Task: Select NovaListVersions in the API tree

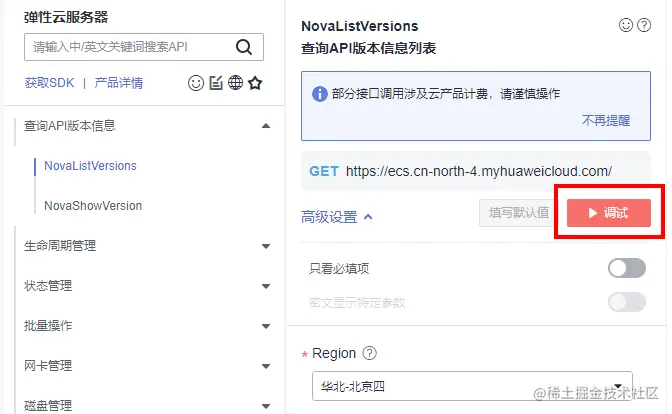Action: pyautogui.click(x=90, y=166)
